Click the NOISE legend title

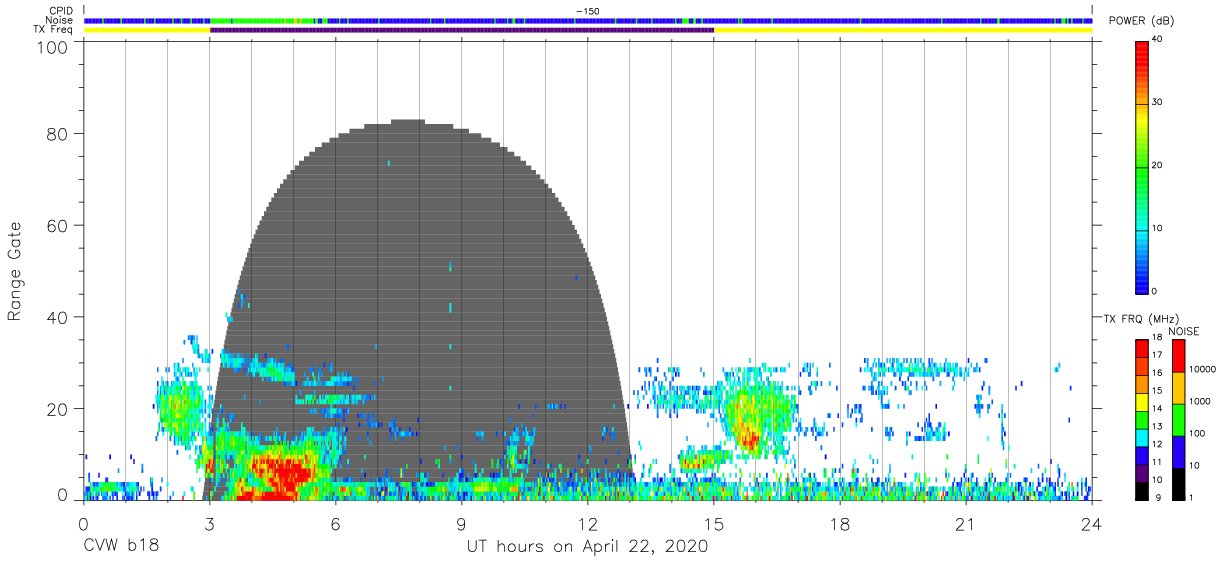[x=1183, y=332]
